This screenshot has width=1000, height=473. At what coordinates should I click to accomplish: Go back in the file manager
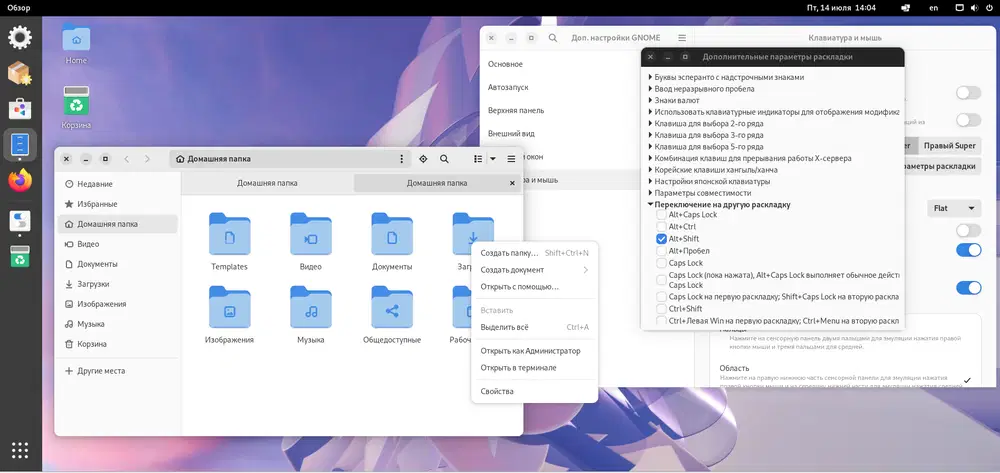tap(126, 159)
